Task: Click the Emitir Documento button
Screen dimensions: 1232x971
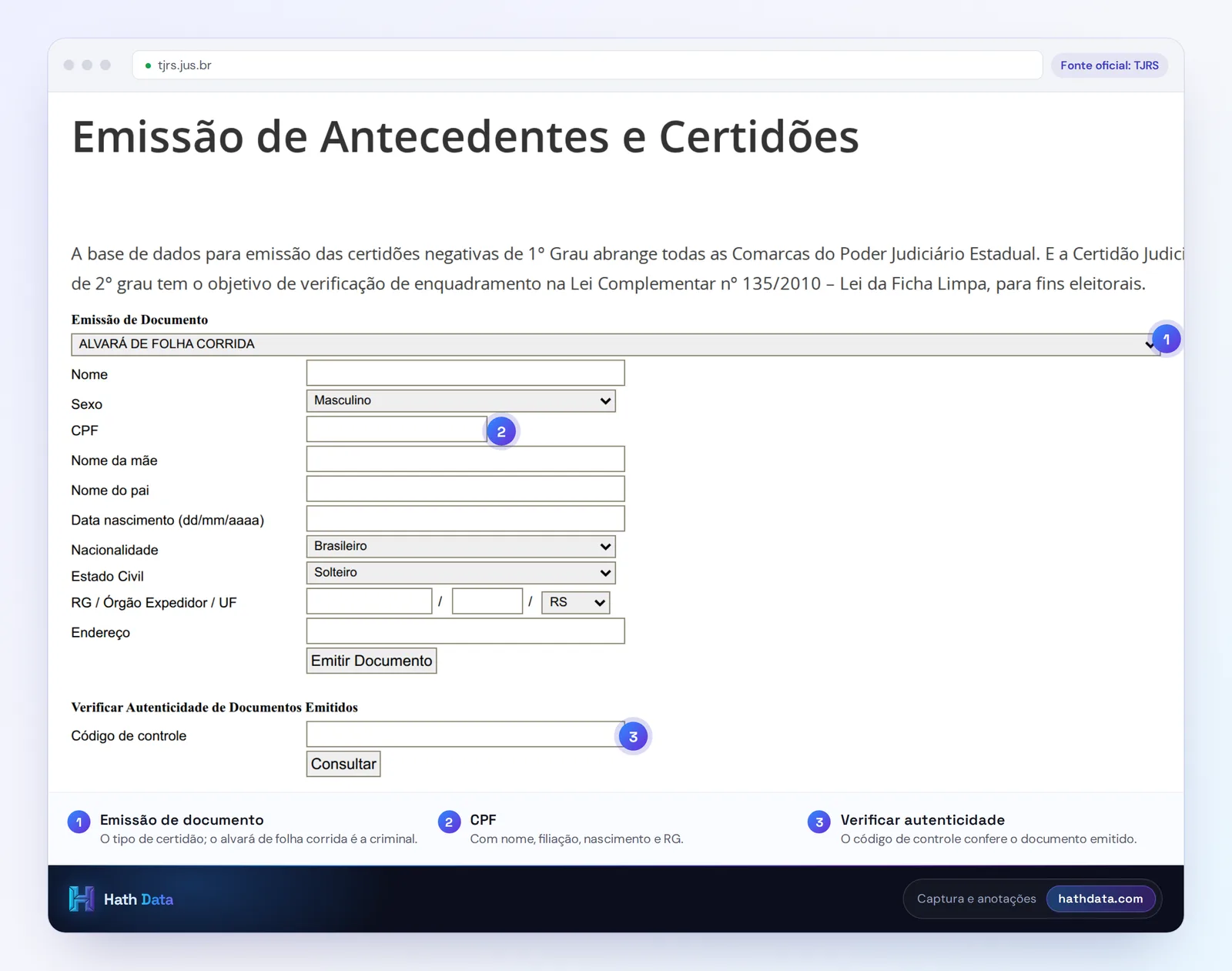Action: (371, 661)
